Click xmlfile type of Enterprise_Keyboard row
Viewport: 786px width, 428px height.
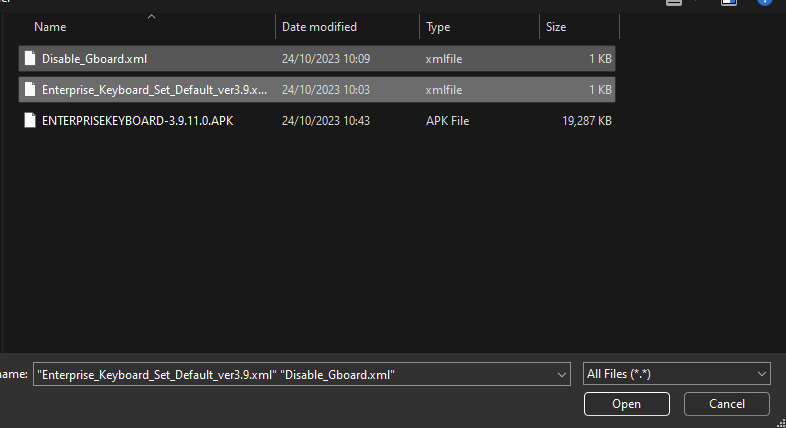coord(444,90)
